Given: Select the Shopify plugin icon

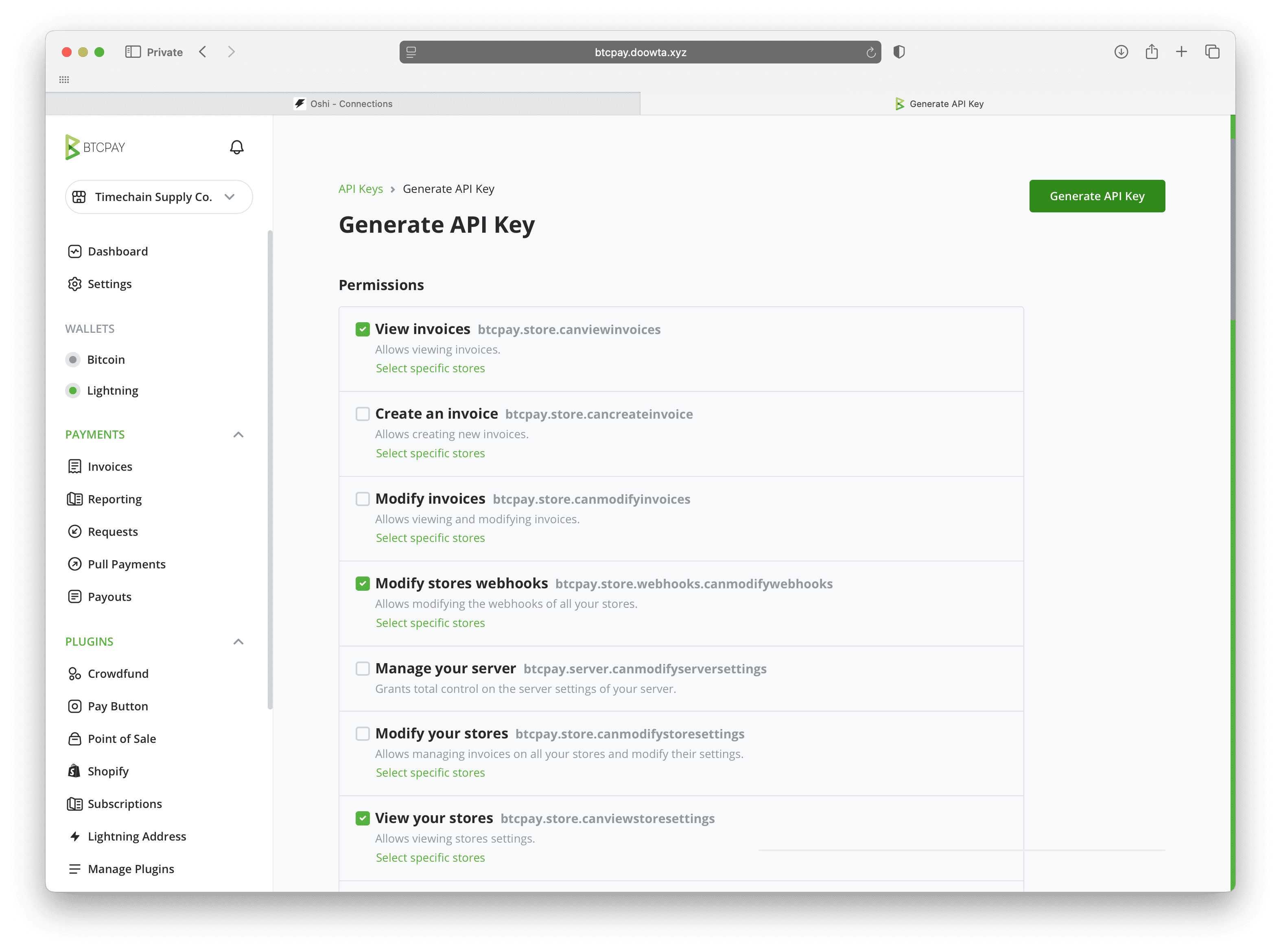Looking at the screenshot, I should click(75, 771).
